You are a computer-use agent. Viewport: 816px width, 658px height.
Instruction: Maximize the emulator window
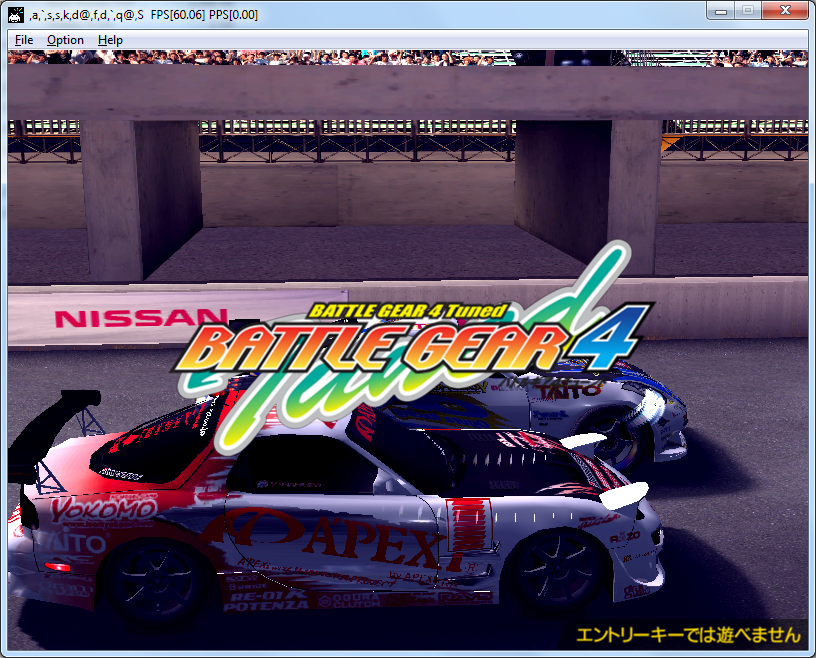click(x=747, y=10)
